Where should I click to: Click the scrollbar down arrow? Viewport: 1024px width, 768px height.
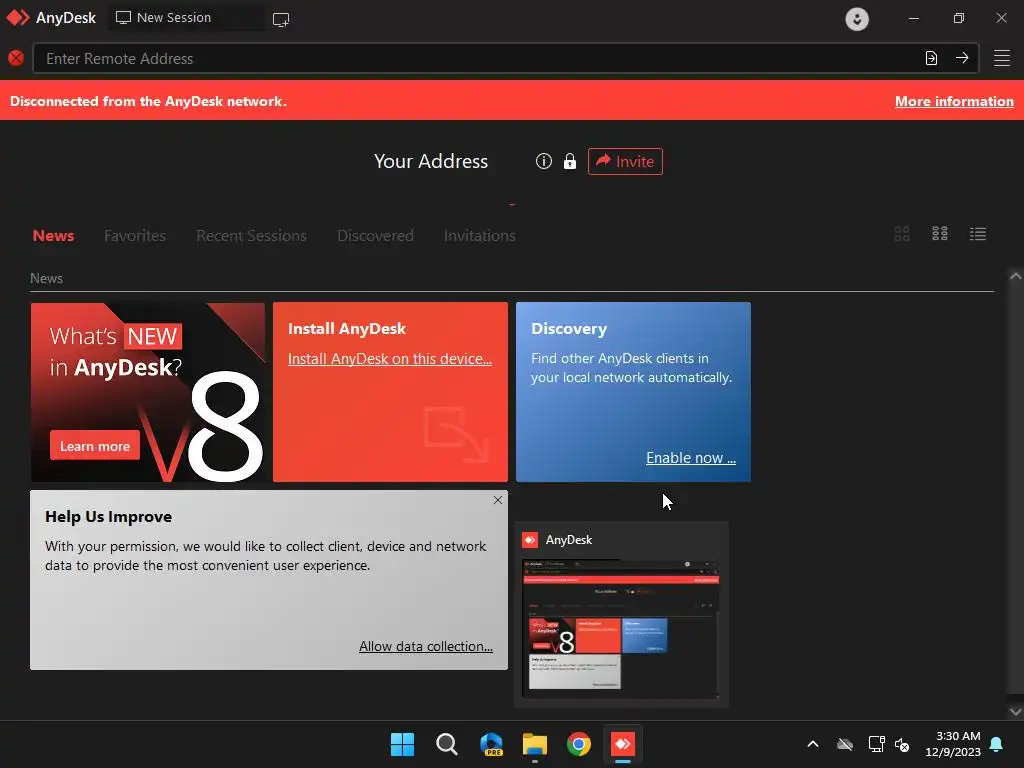coord(1016,712)
